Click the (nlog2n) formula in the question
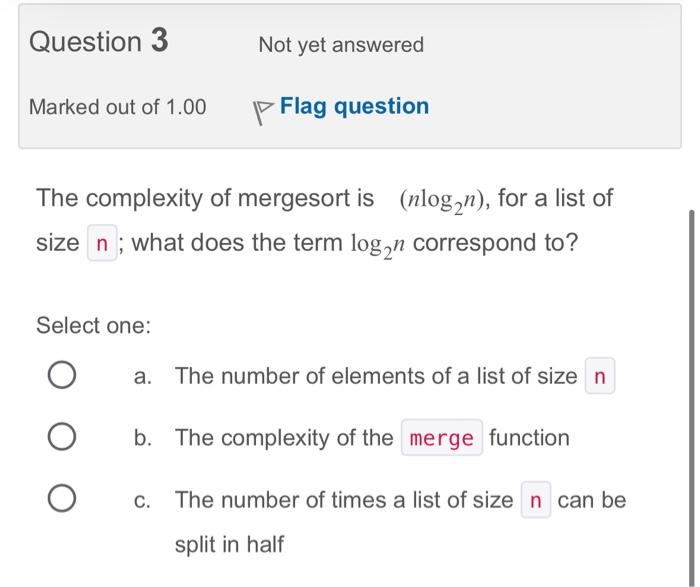Image resolution: width=700 pixels, height=587 pixels. point(442,200)
